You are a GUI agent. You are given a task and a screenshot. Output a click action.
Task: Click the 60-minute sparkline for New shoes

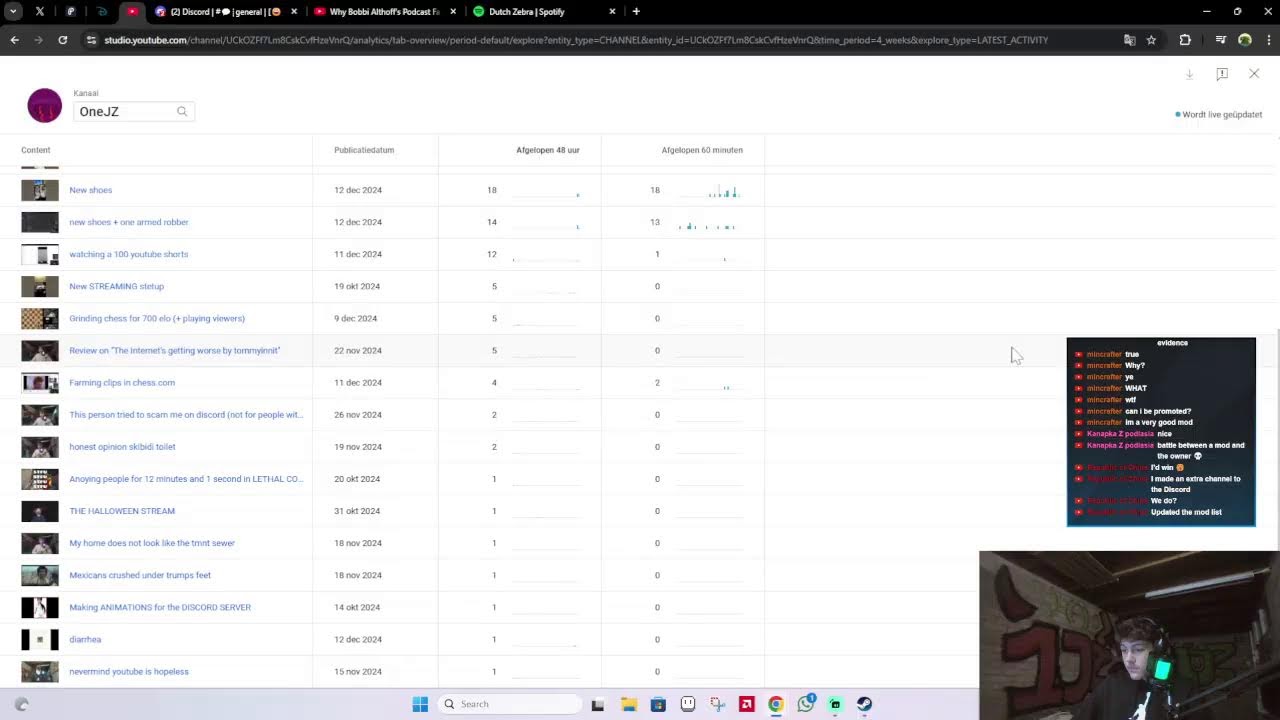711,190
